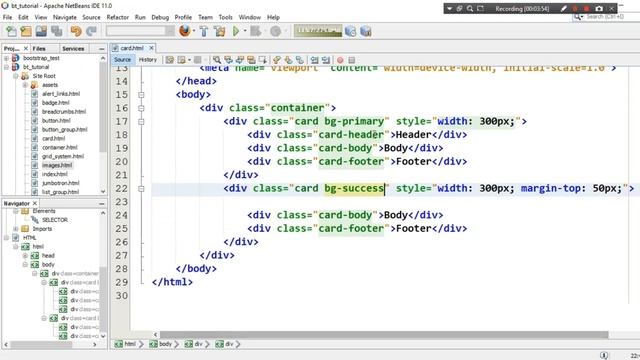Collapse the bt_tutorial project node
The image size is (640, 360).
(x=6, y=67)
